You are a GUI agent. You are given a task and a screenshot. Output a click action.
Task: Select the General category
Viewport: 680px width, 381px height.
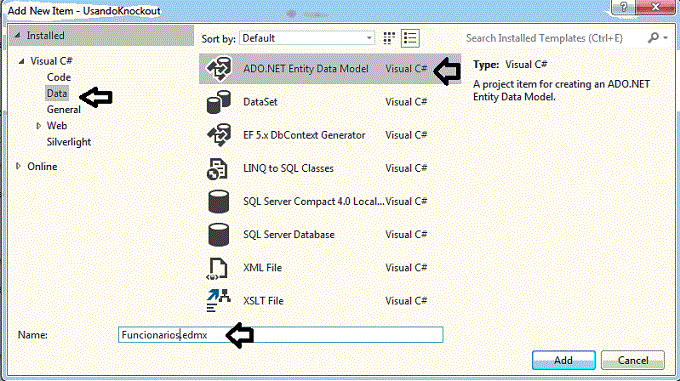tap(64, 110)
